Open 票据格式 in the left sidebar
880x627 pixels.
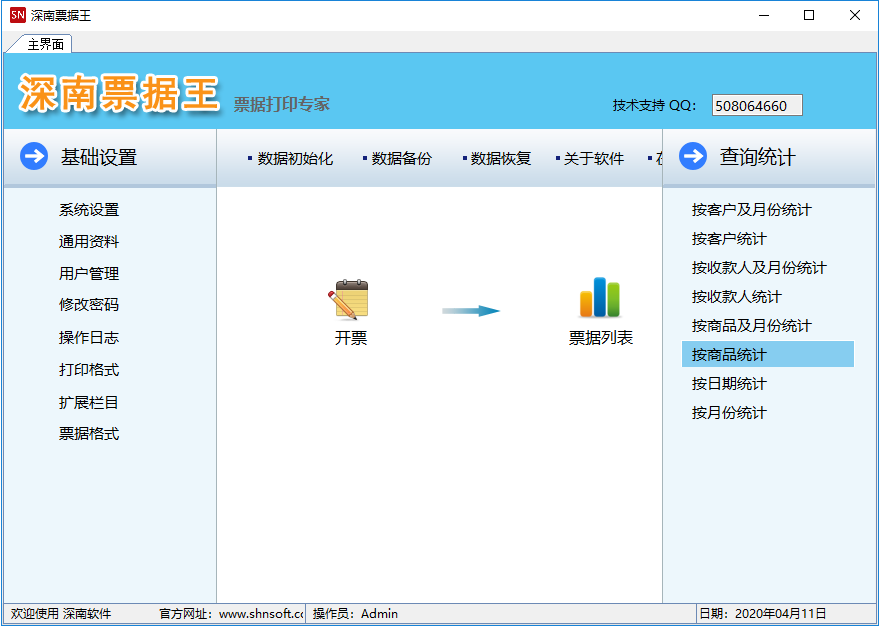coord(89,434)
